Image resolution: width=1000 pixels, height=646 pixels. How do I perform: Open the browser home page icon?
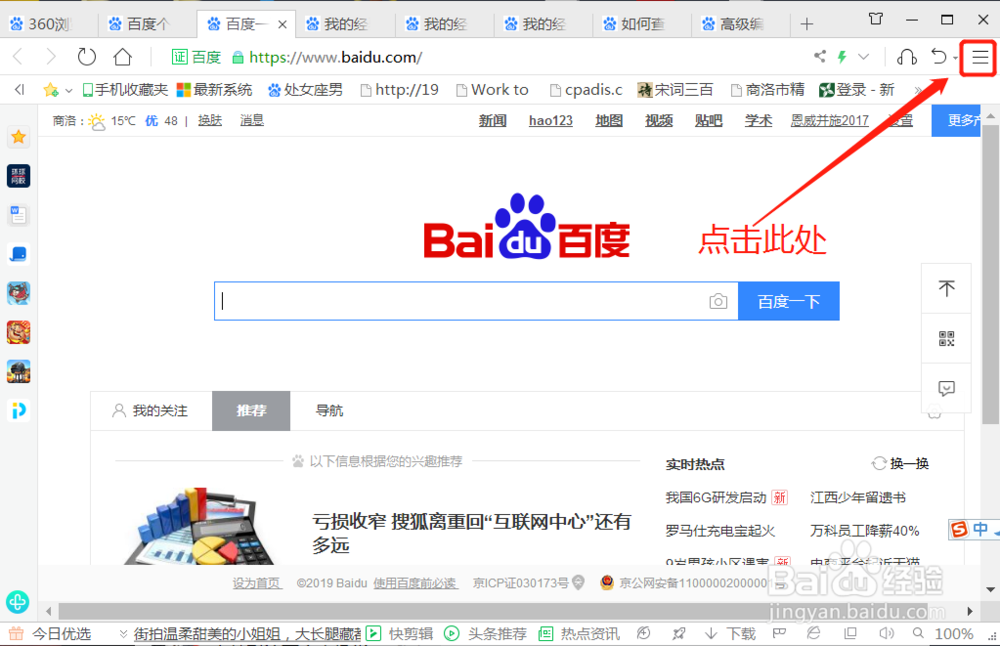coord(122,57)
